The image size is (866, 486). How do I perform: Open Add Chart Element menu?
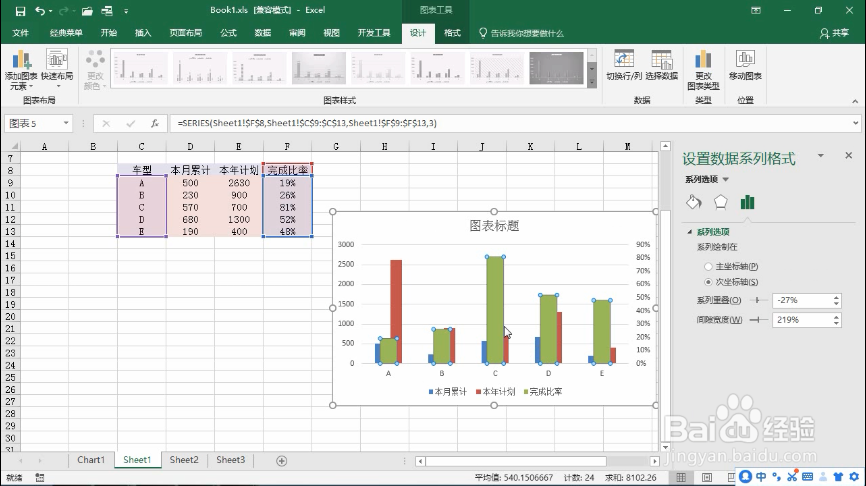coord(21,70)
